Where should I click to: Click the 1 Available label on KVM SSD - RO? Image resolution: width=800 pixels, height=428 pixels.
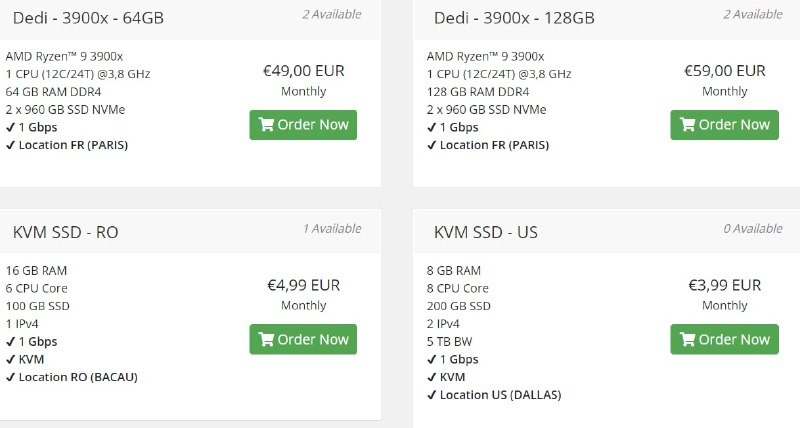click(x=332, y=229)
